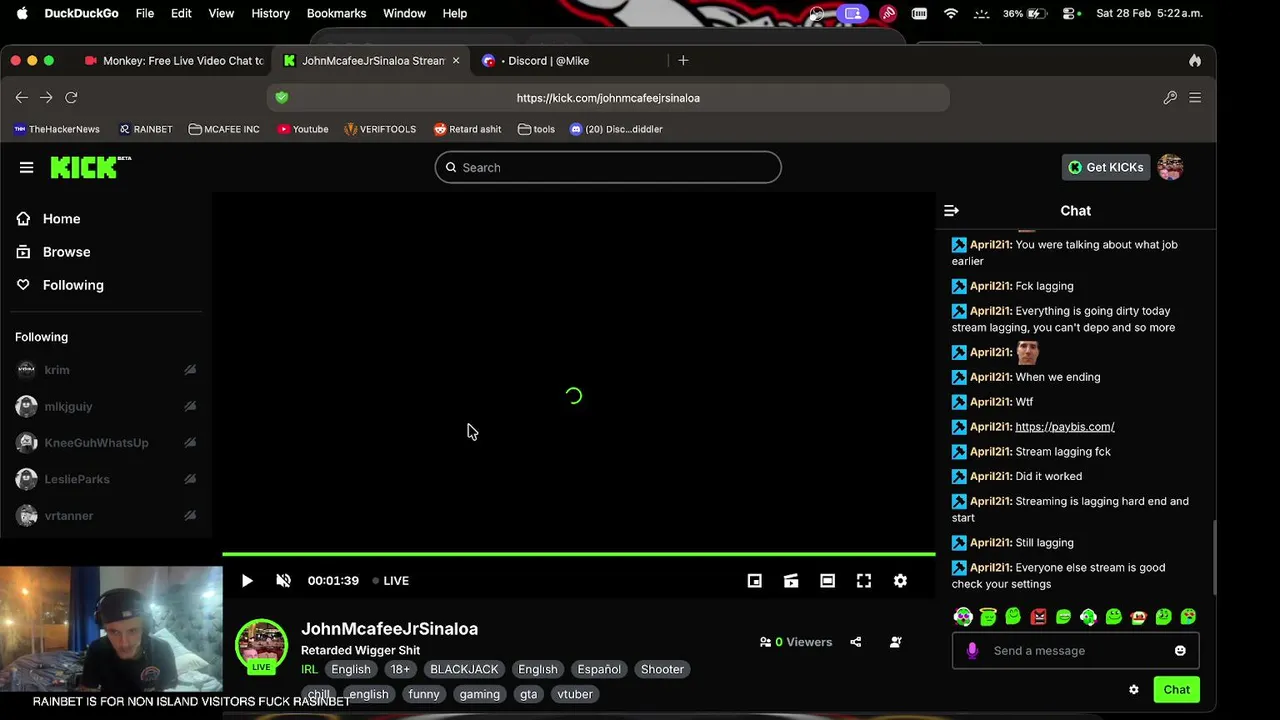This screenshot has height=720, width=1280.
Task: Open browser hamburger menu at right
Action: [1195, 98]
